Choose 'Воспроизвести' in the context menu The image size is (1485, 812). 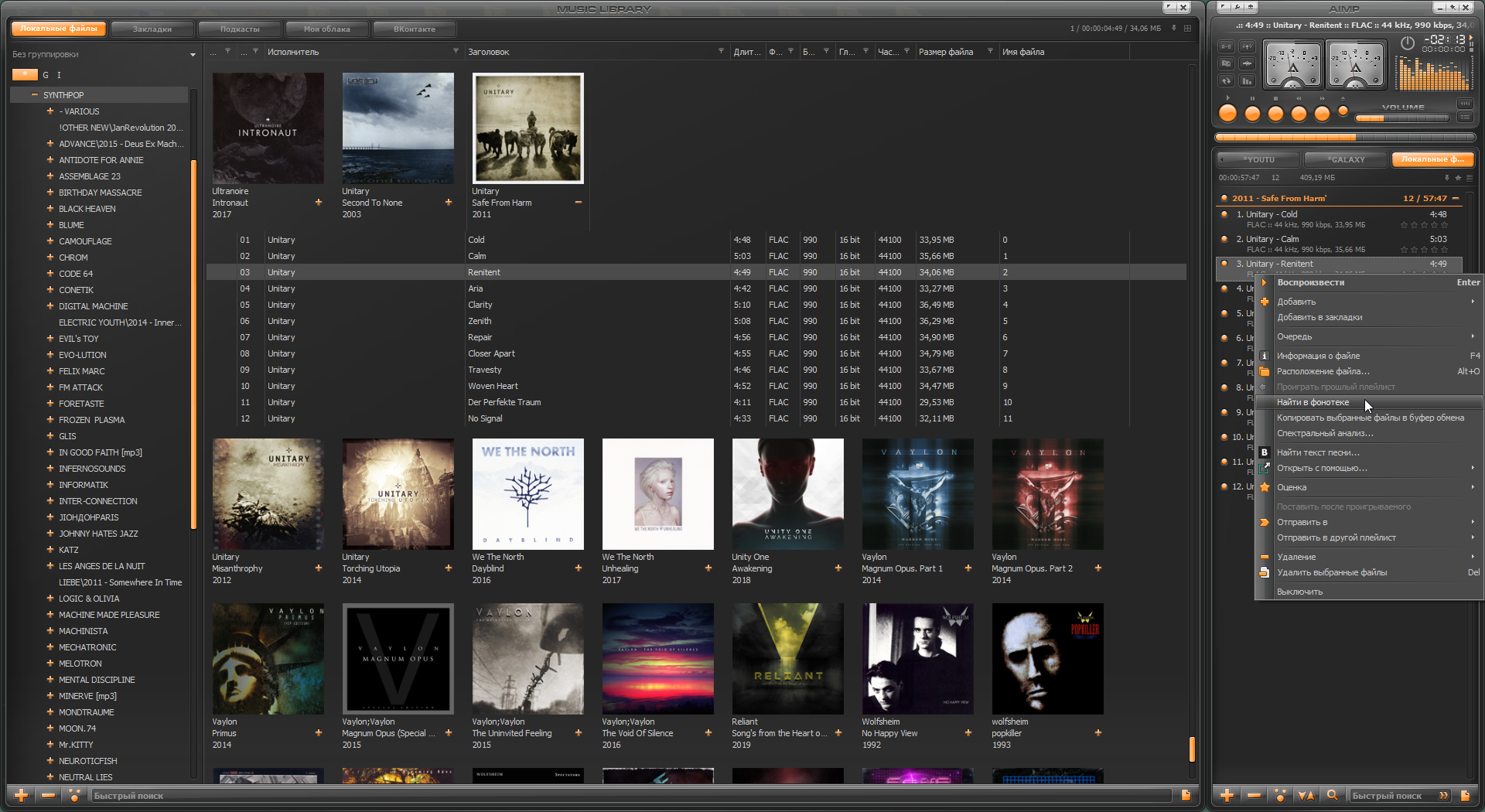tap(1369, 282)
